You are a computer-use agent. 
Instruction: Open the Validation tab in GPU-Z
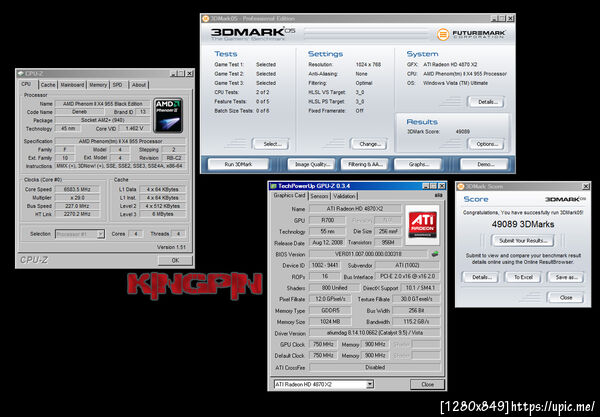click(344, 196)
